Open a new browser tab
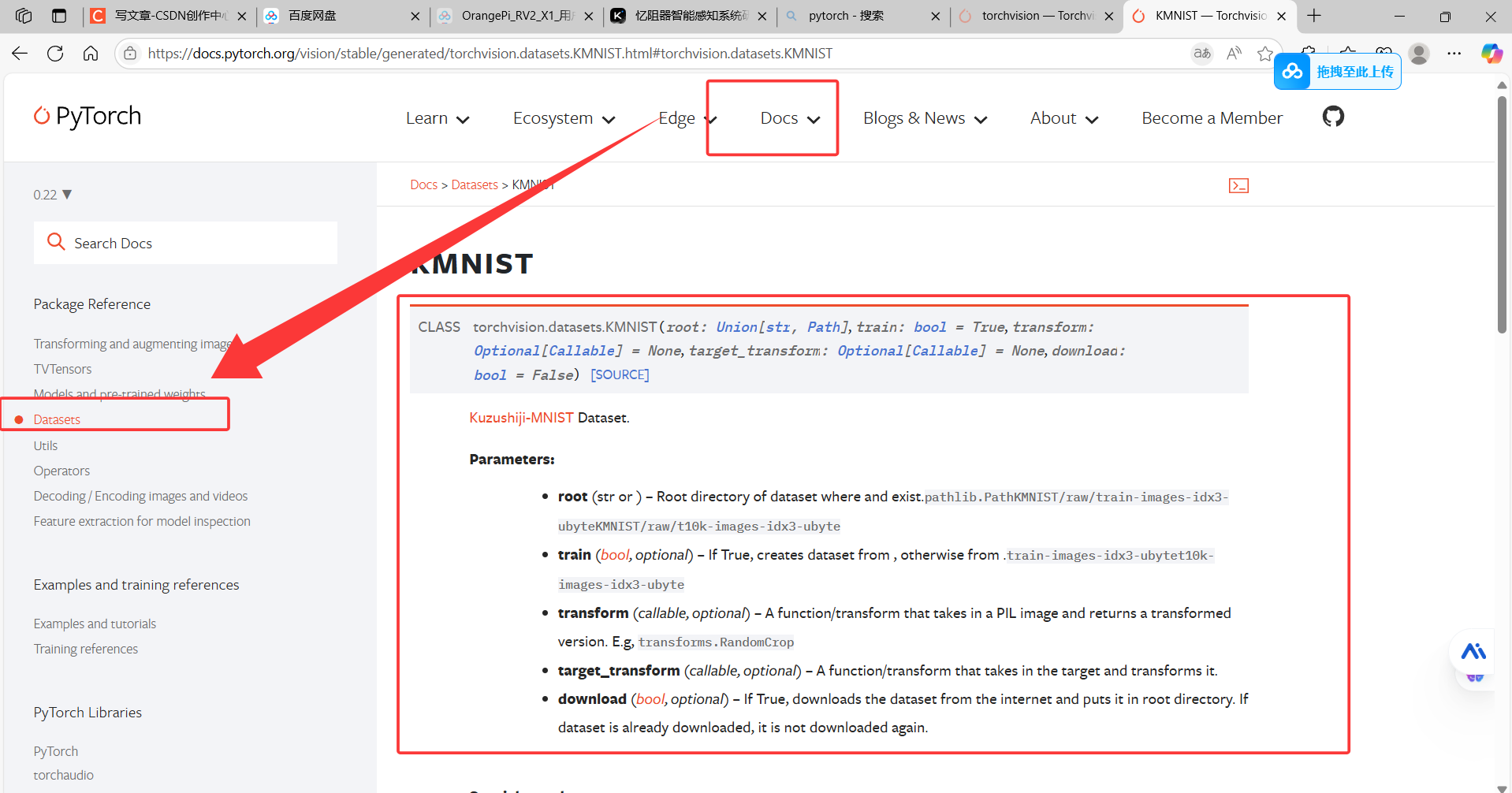1512x793 pixels. [x=1314, y=16]
